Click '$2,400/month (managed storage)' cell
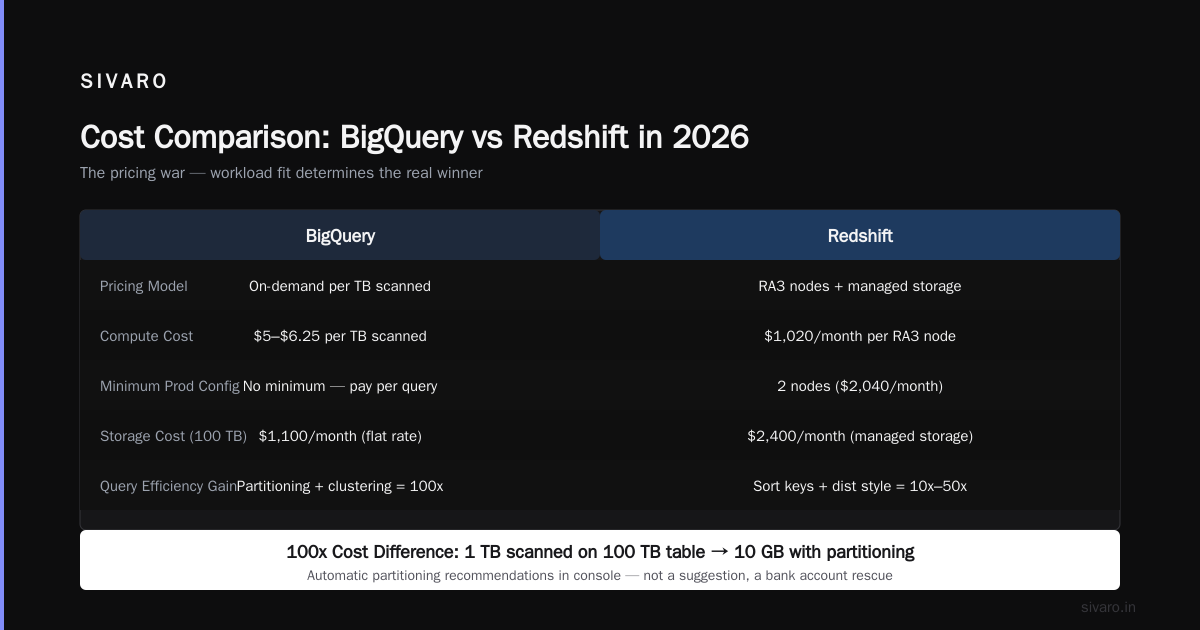The image size is (1200, 630). 860,436
